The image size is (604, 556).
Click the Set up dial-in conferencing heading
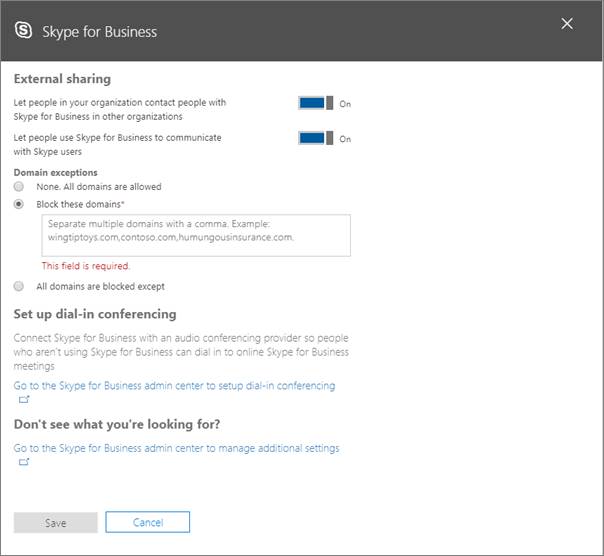point(95,314)
